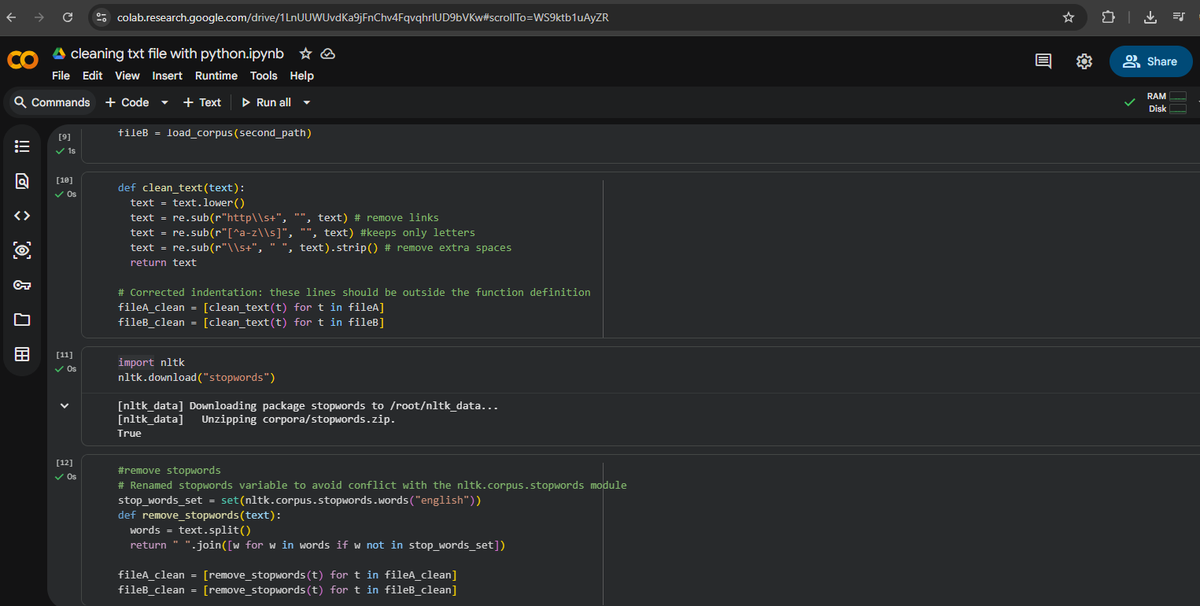This screenshot has height=606, width=1200.
Task: Run cell number 11
Action: click(63, 354)
